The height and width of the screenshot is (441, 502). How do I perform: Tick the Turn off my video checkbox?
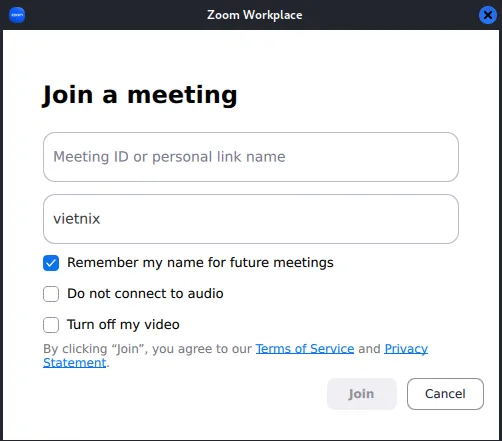pos(51,325)
